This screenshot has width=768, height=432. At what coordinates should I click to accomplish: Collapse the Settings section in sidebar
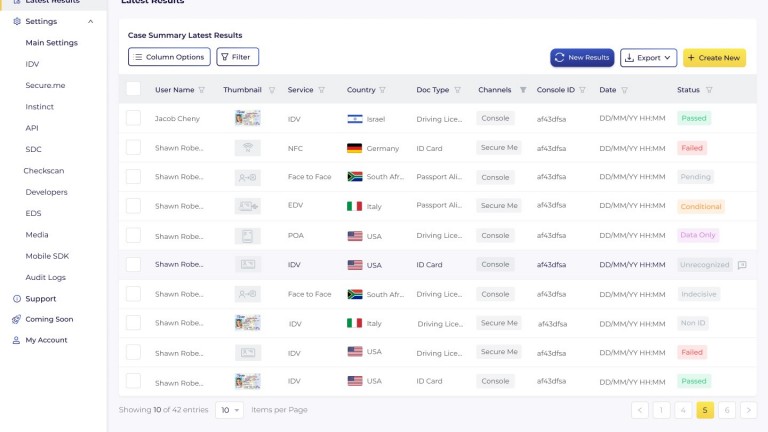[x=91, y=21]
